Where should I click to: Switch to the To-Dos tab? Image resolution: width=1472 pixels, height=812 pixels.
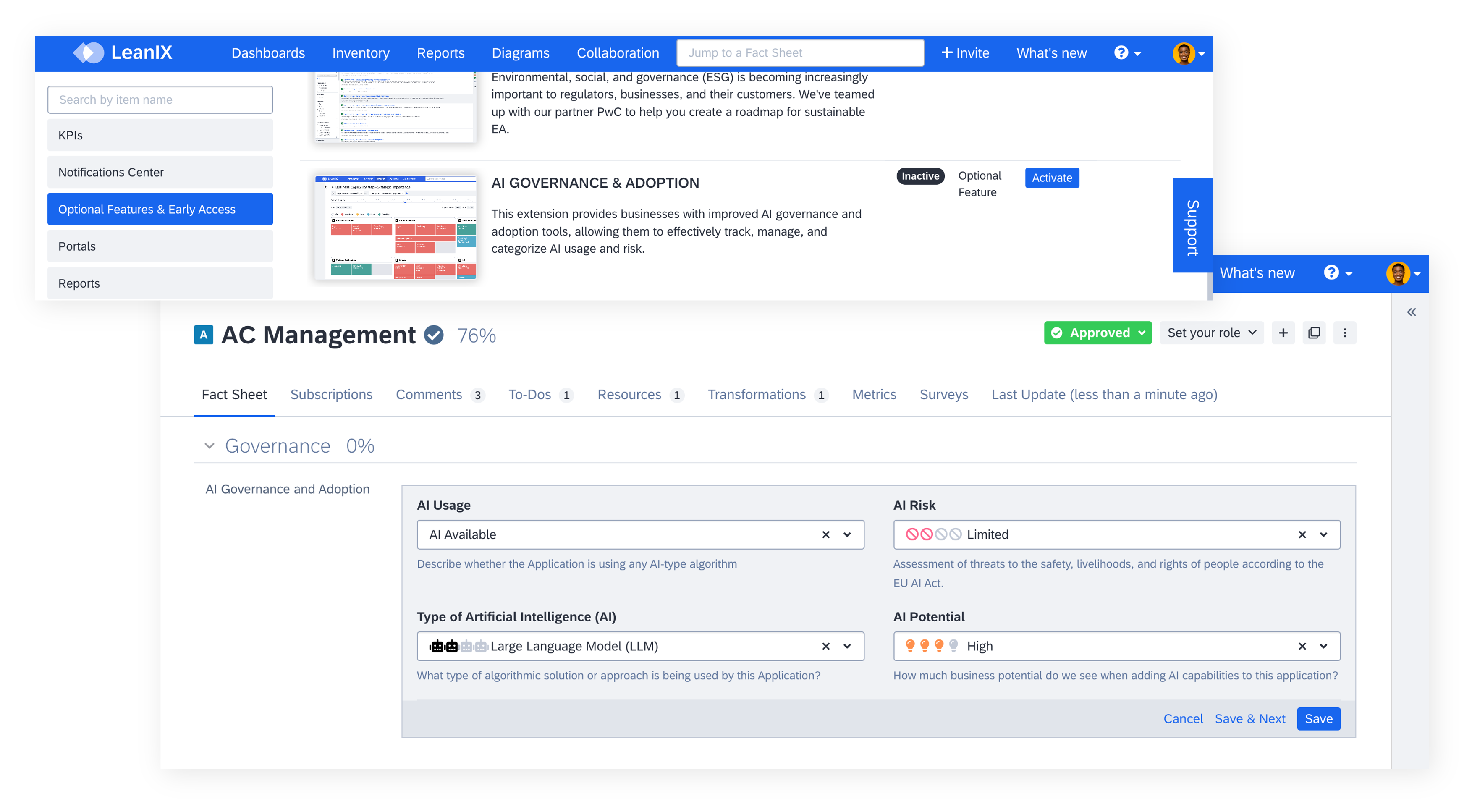pos(541,394)
